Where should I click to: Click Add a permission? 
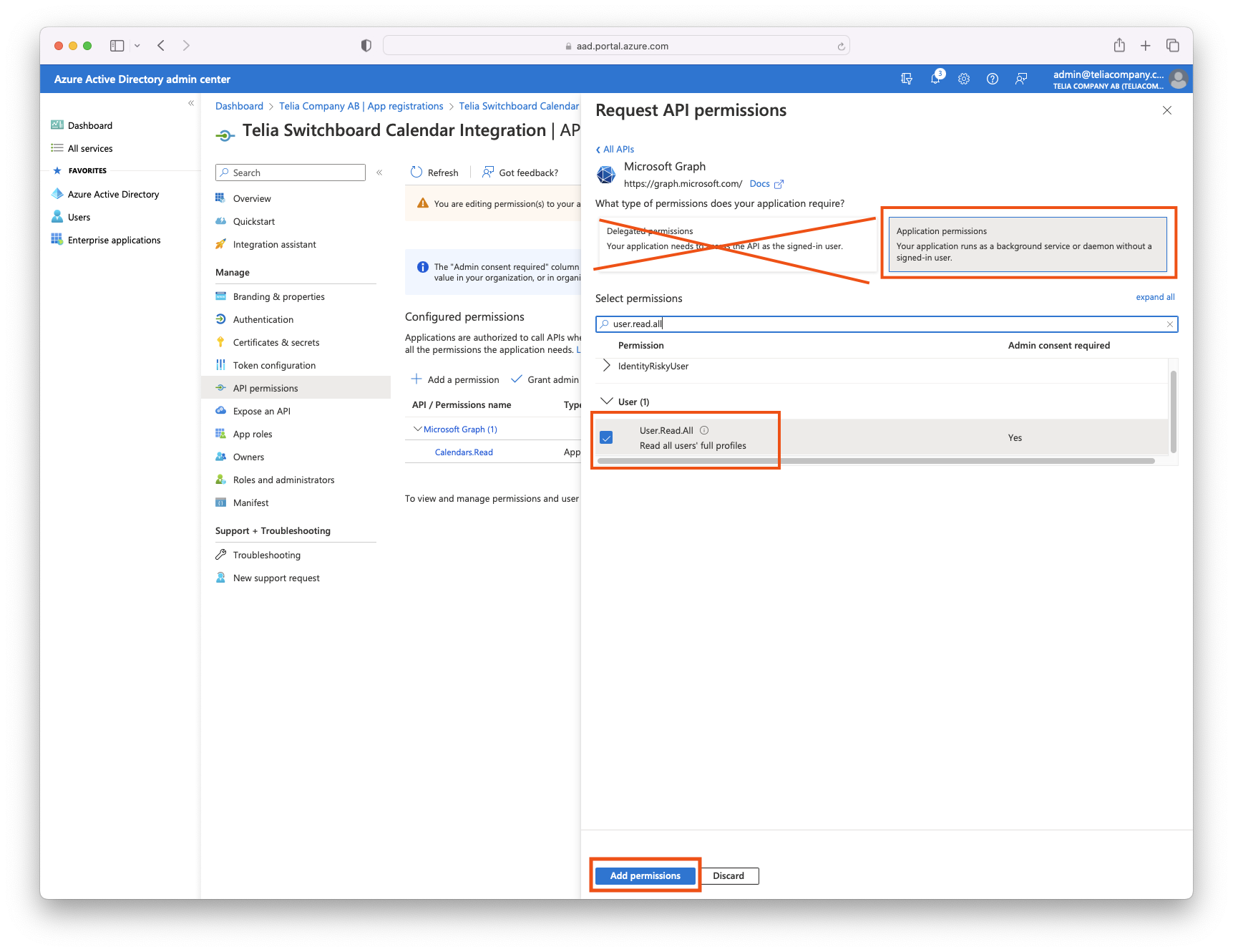coord(455,379)
